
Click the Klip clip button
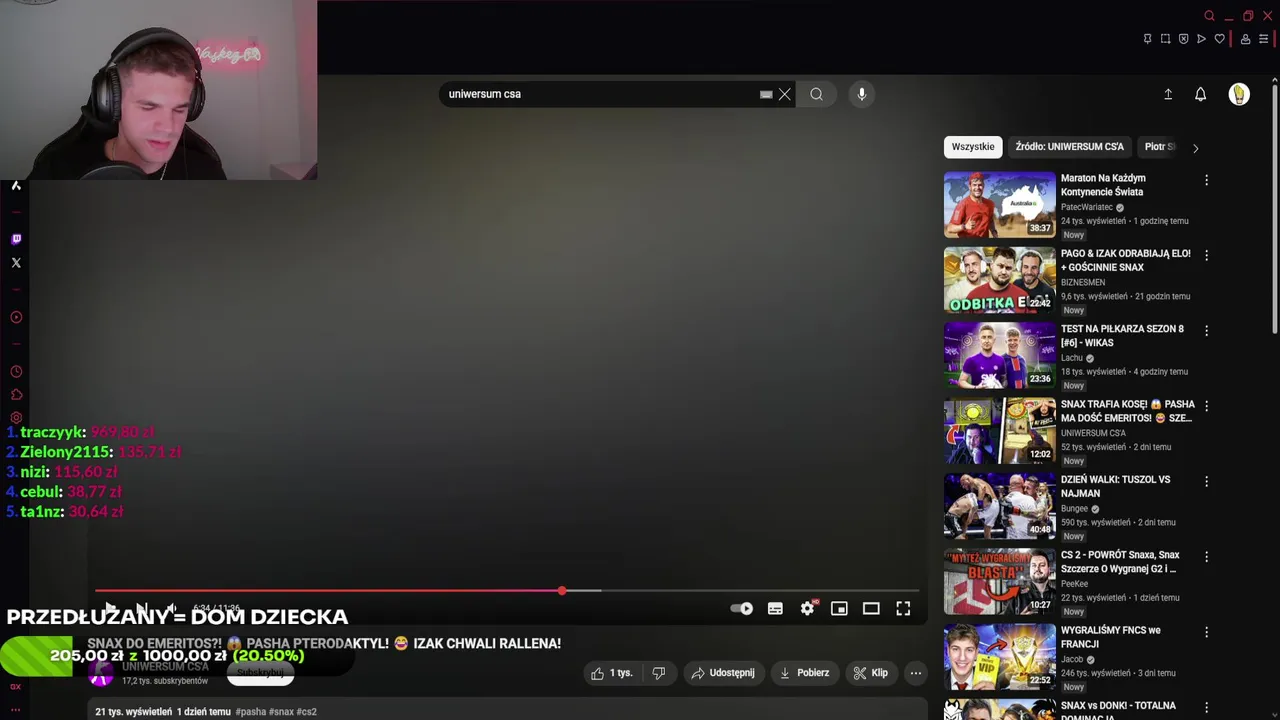coord(871,673)
